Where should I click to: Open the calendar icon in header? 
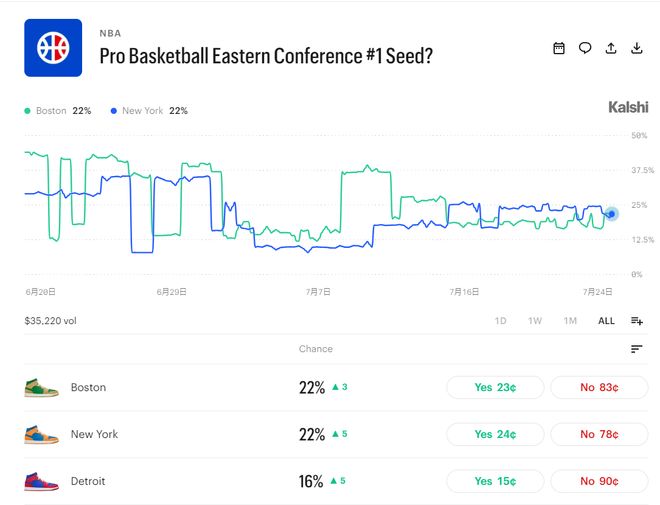coord(559,48)
